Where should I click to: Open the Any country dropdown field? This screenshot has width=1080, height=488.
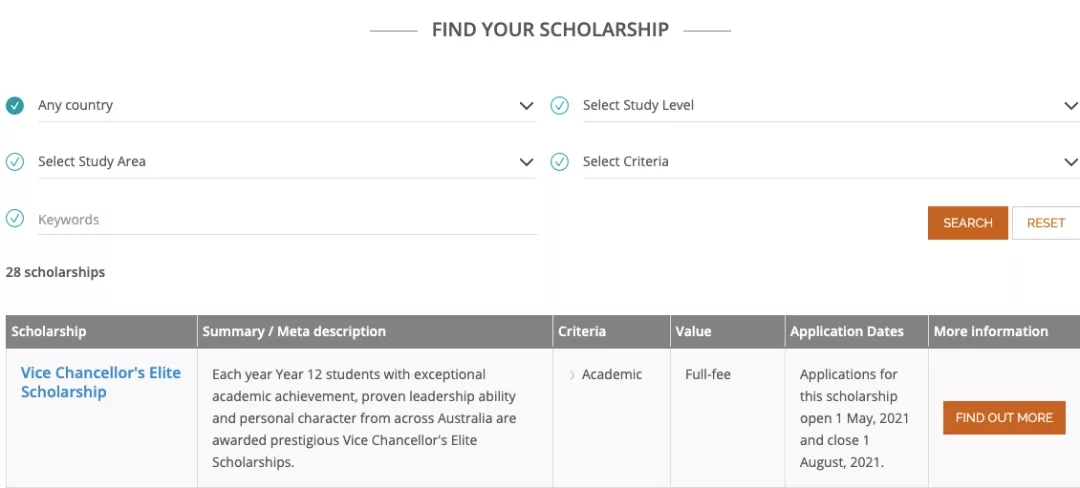tap(270, 106)
